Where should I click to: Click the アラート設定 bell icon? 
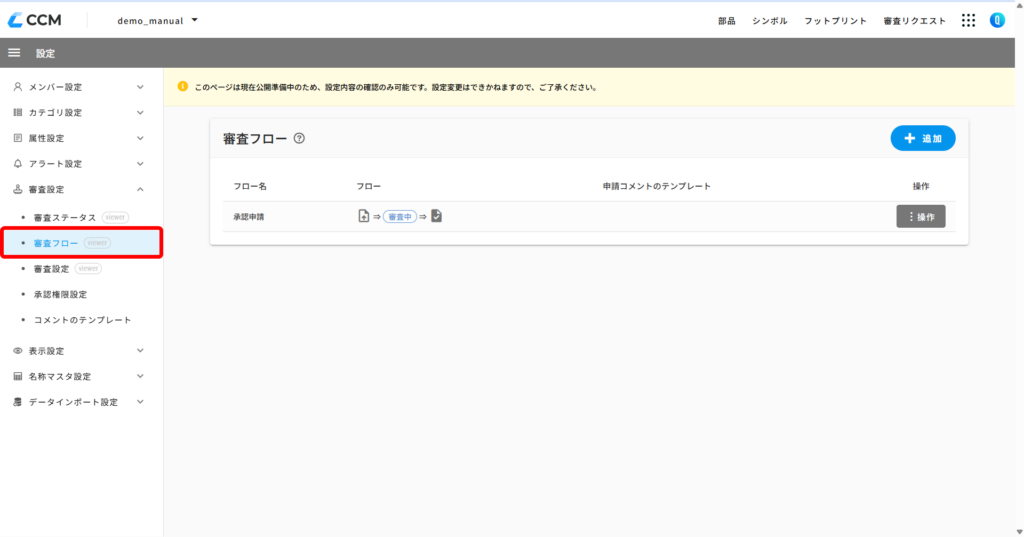(x=18, y=163)
